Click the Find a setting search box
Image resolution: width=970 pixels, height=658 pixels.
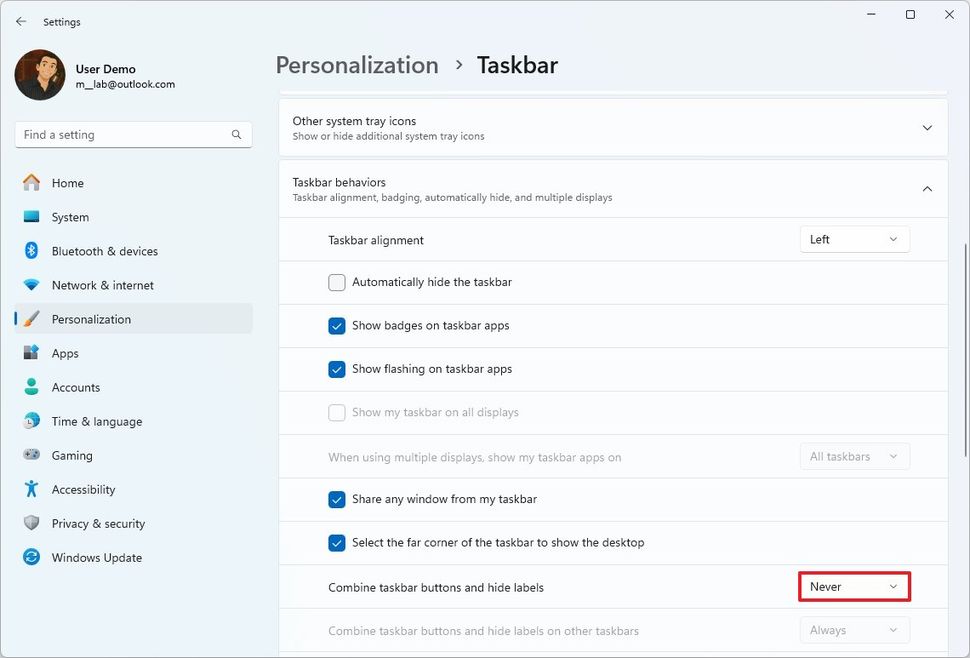[x=133, y=134]
